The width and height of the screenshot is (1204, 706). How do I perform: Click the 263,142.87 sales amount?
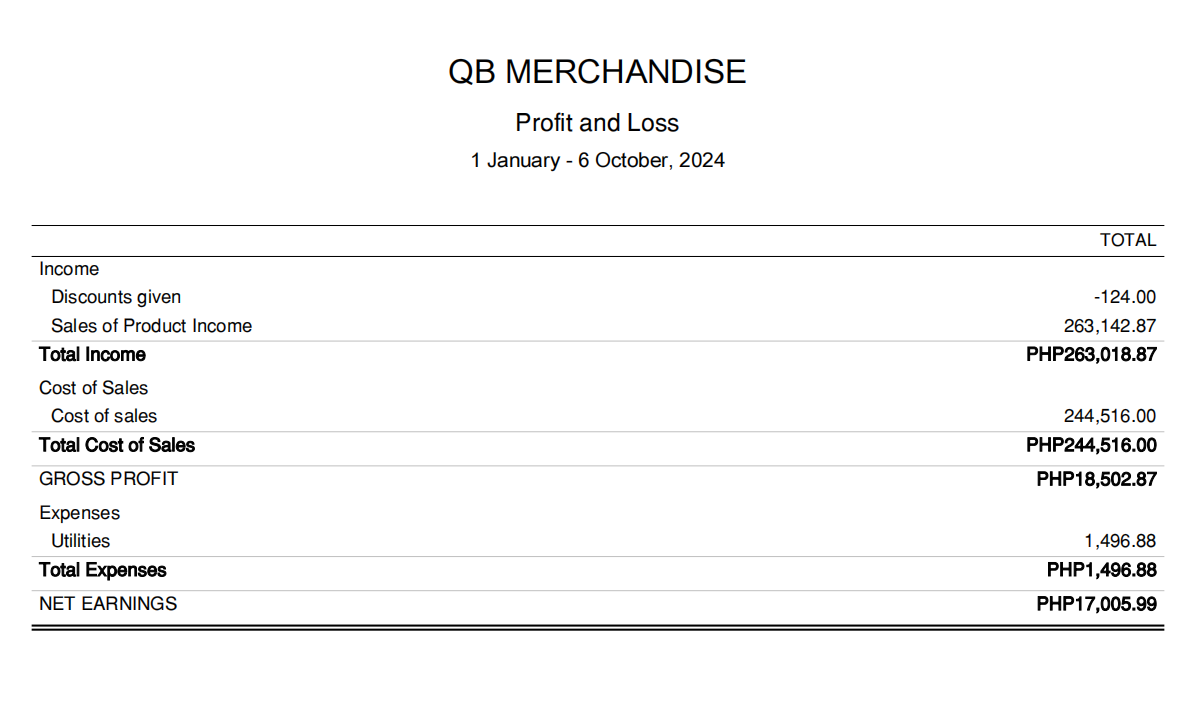pos(1109,326)
